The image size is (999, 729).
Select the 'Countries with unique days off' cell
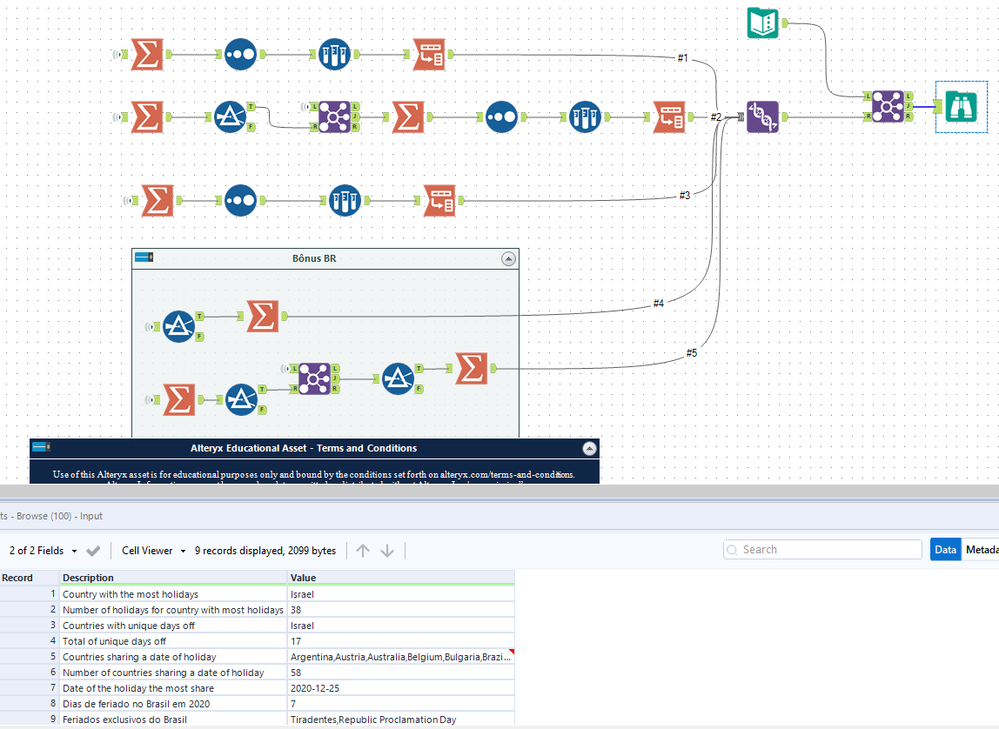174,626
